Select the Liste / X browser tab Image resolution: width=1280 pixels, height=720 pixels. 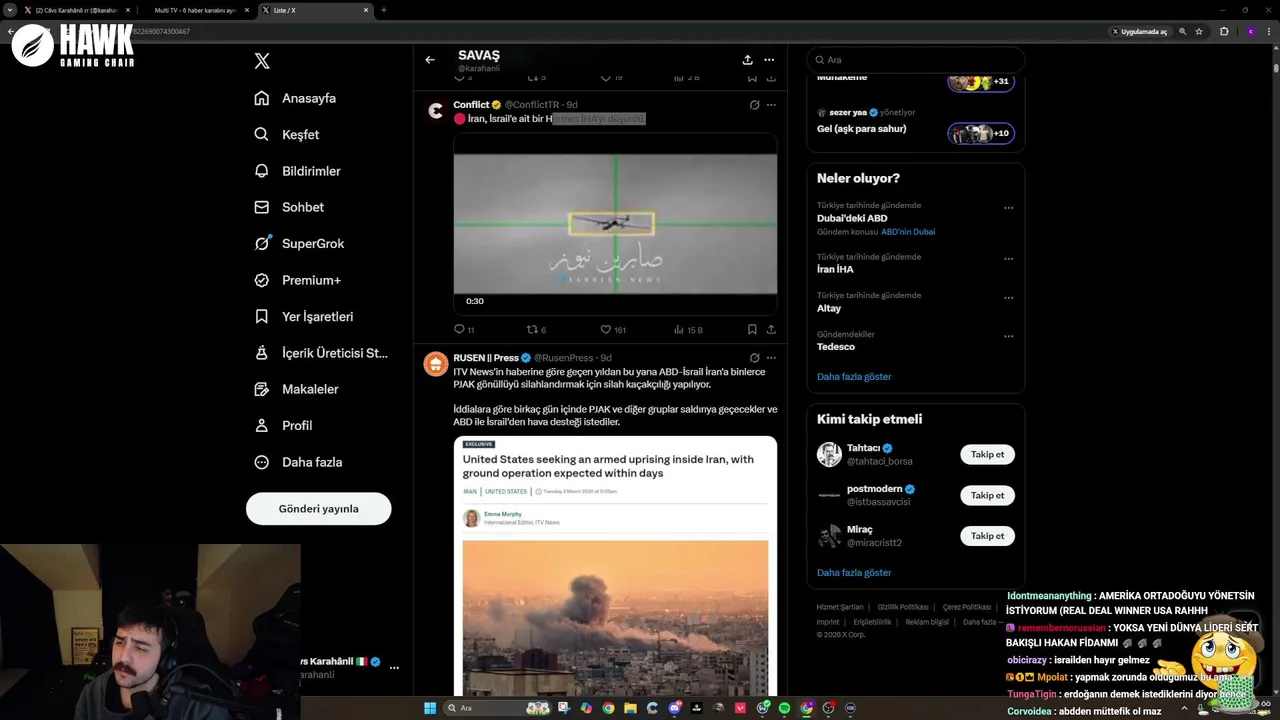coord(316,10)
